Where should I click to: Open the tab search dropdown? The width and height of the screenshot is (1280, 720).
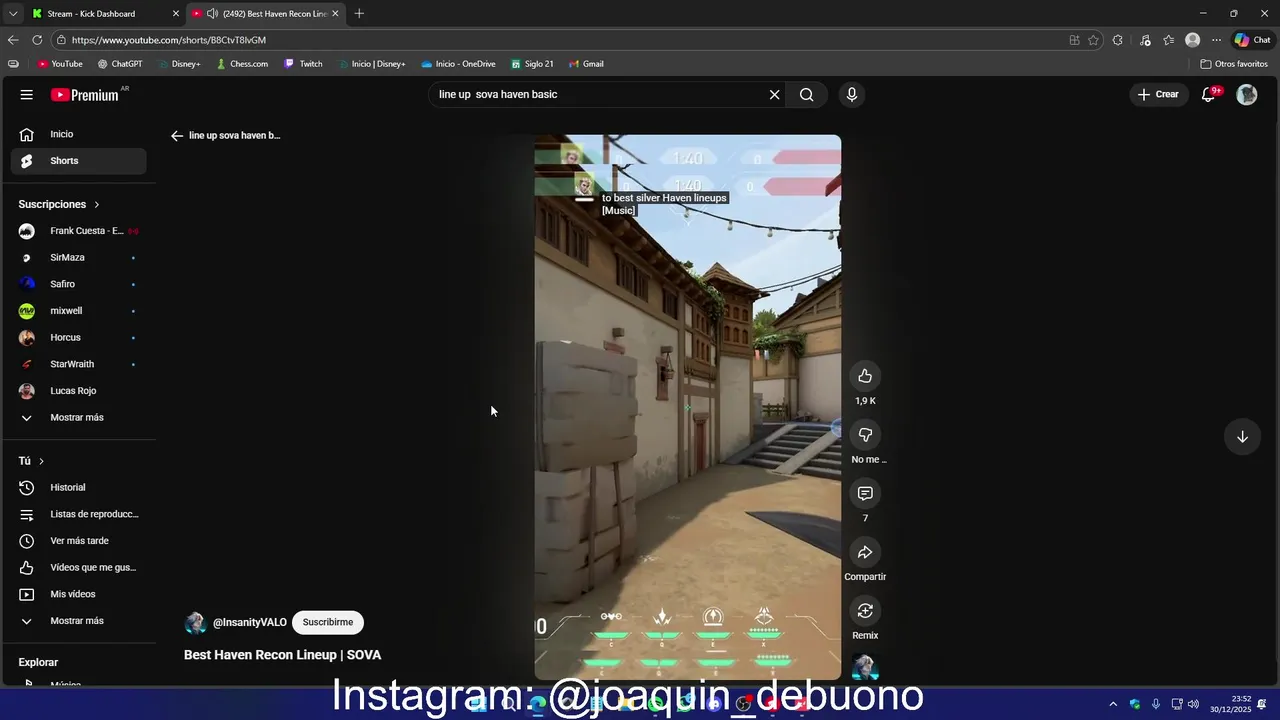12,14
